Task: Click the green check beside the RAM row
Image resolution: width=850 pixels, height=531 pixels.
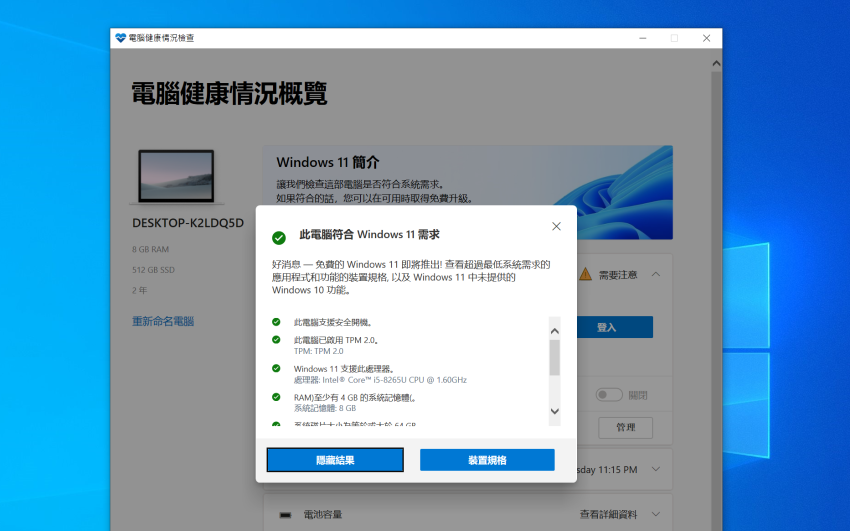Action: [x=276, y=397]
